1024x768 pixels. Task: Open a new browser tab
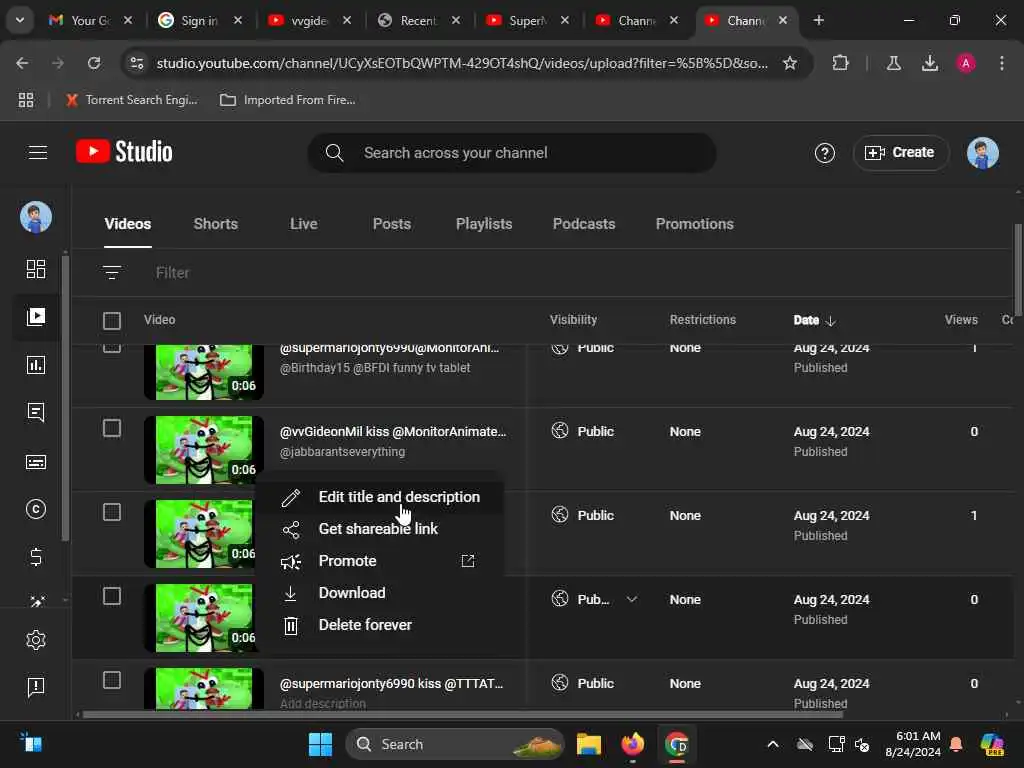(x=818, y=20)
